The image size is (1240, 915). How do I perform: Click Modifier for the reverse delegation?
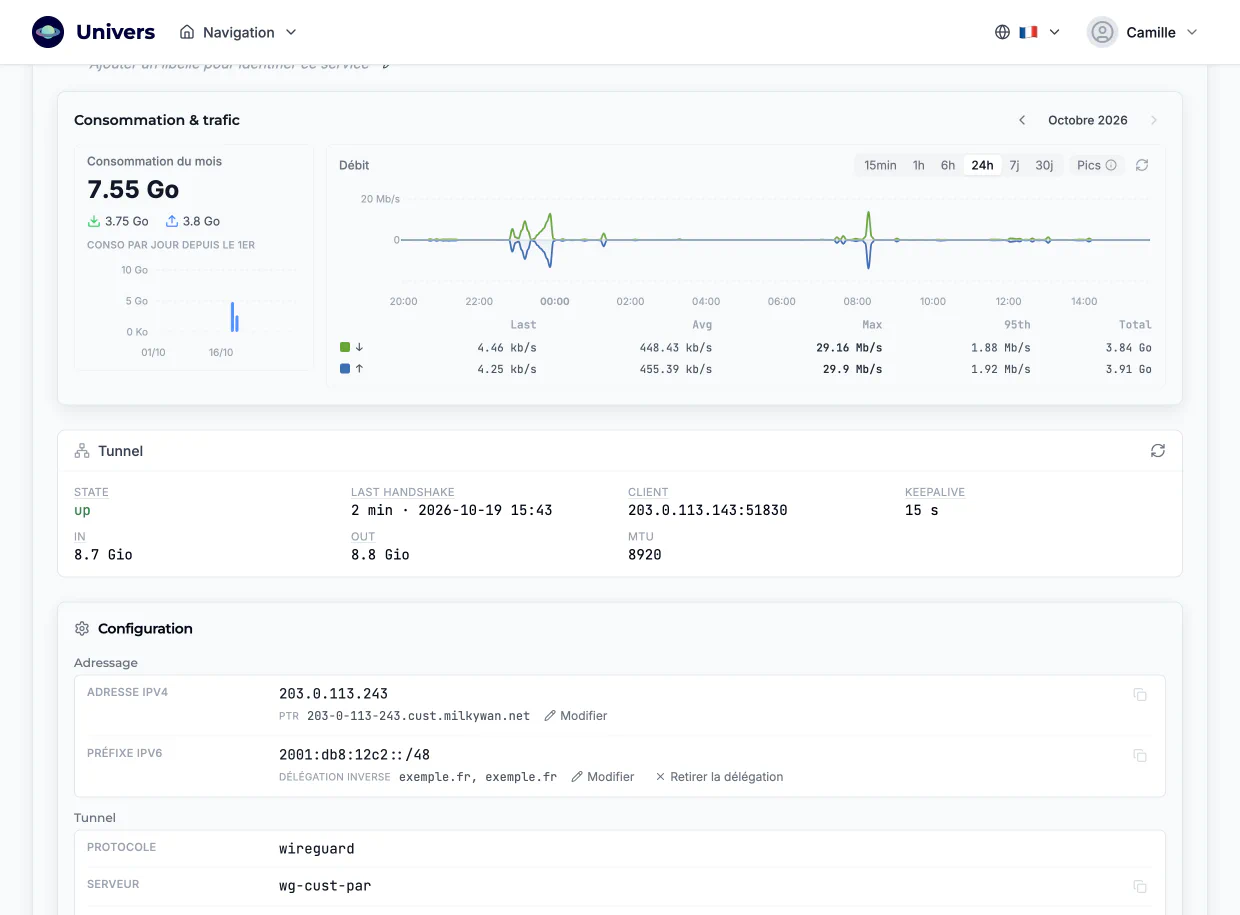(603, 777)
